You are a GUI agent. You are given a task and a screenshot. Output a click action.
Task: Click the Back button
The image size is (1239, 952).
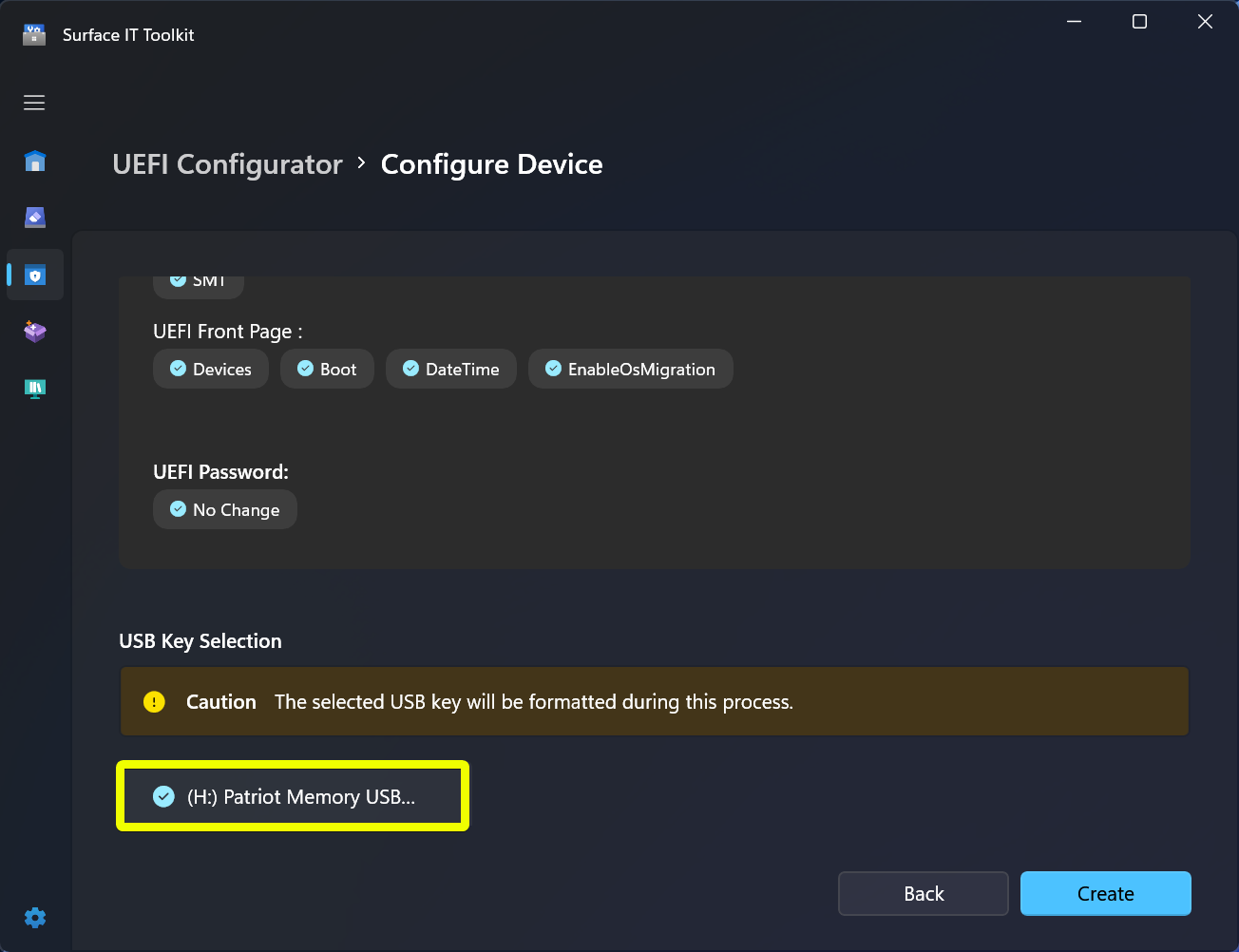coord(923,893)
